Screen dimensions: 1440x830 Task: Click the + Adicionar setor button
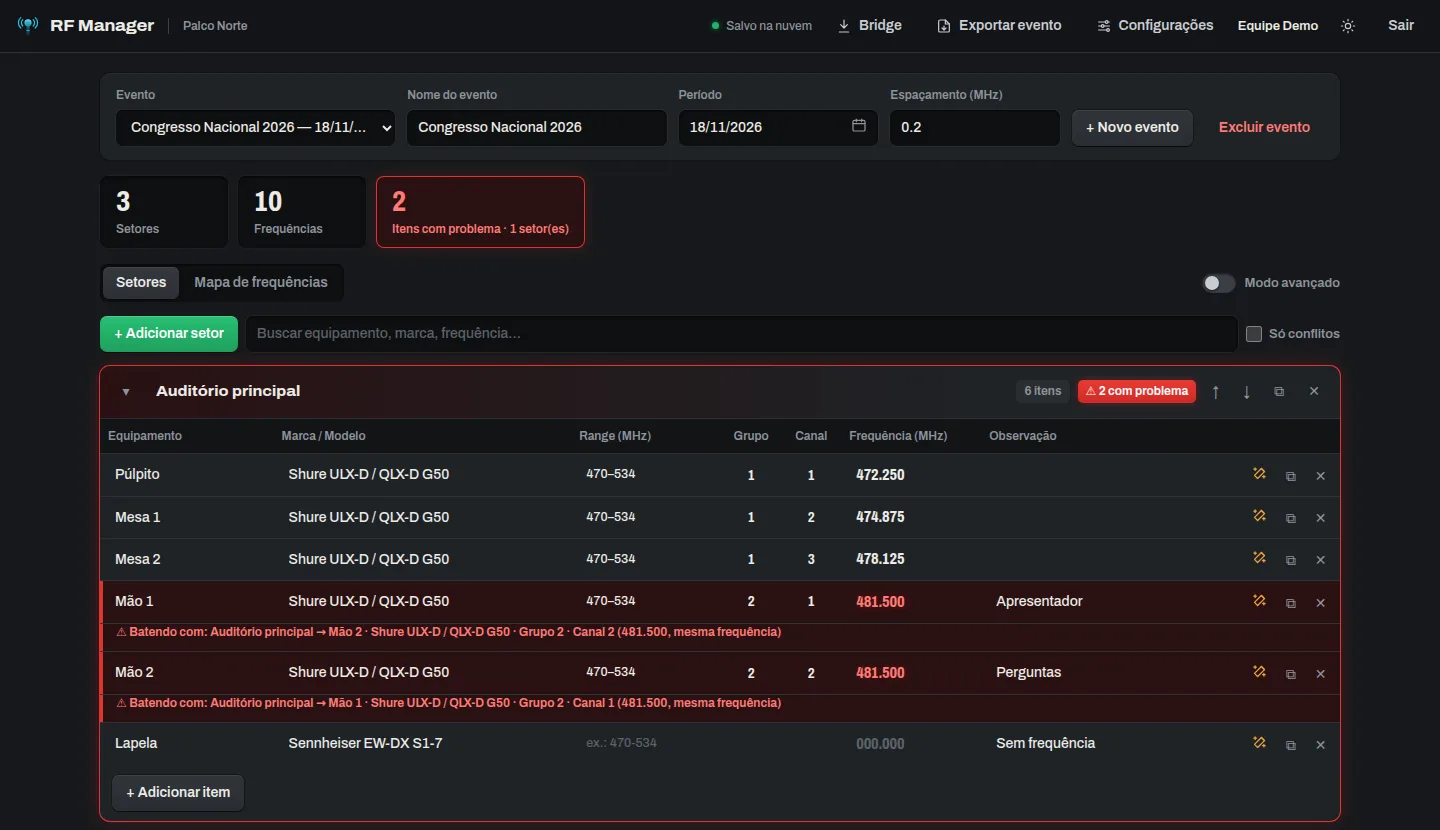click(169, 334)
